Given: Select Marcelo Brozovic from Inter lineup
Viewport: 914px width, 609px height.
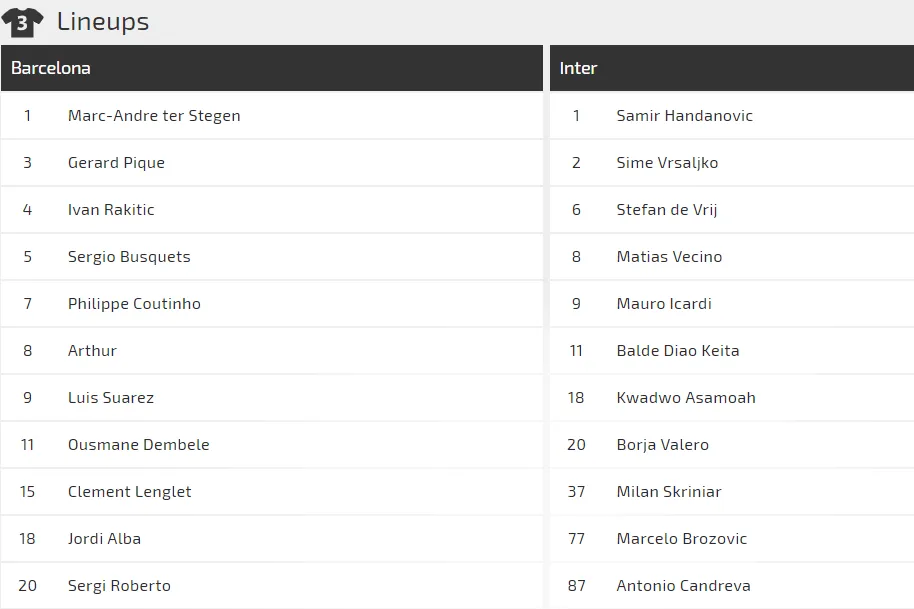Looking at the screenshot, I should pyautogui.click(x=682, y=538).
